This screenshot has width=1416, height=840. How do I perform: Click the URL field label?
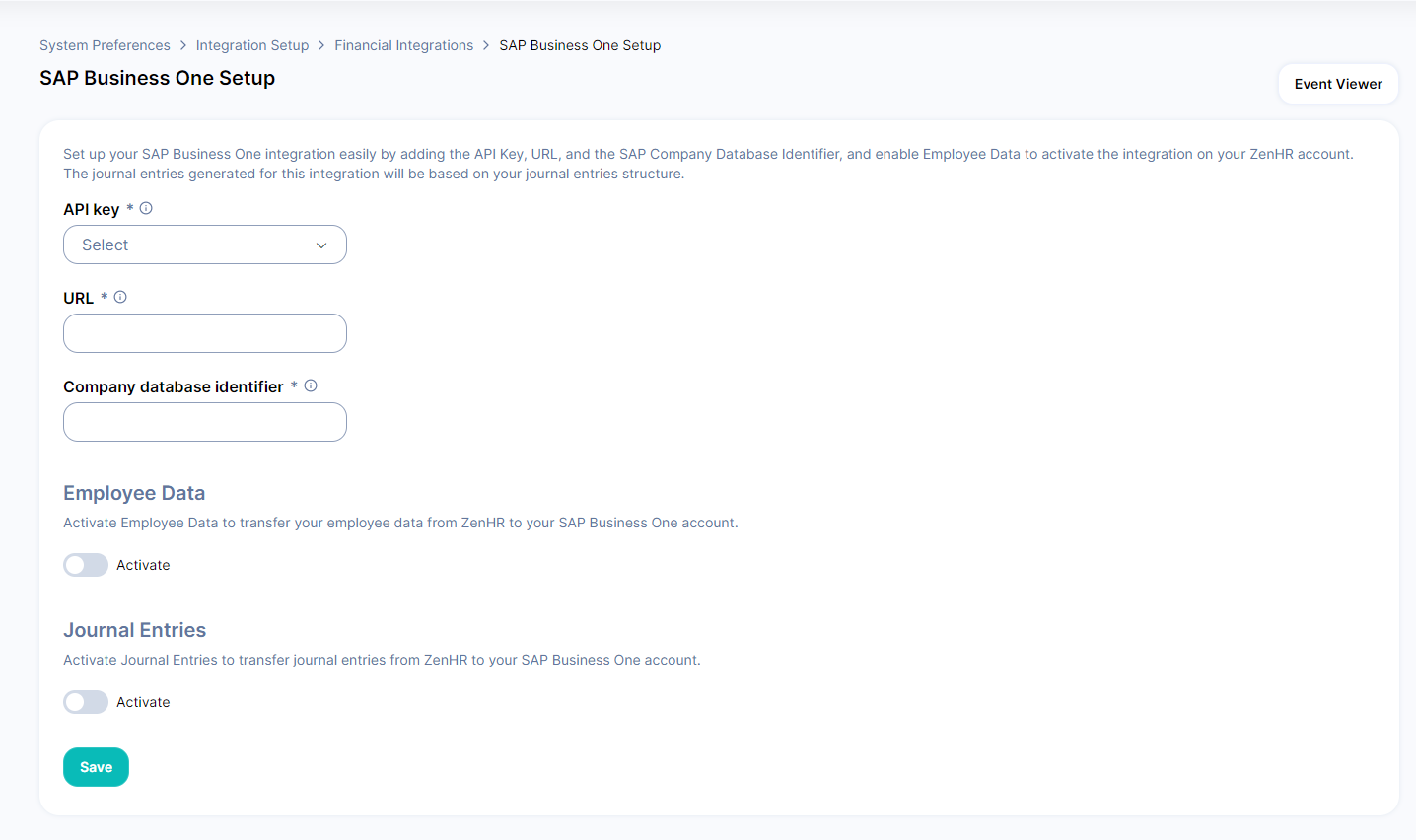click(79, 298)
